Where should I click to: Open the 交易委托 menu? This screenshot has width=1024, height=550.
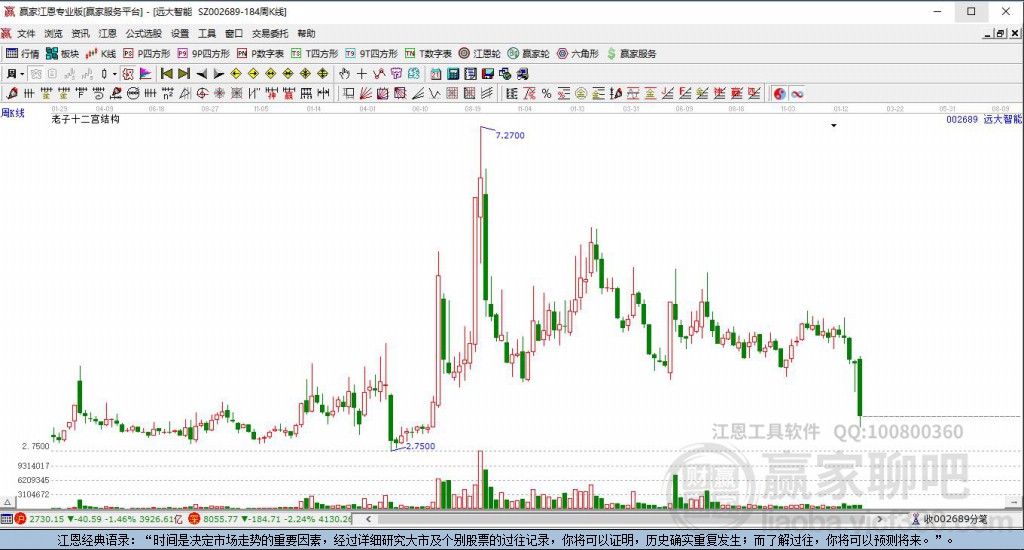point(270,33)
